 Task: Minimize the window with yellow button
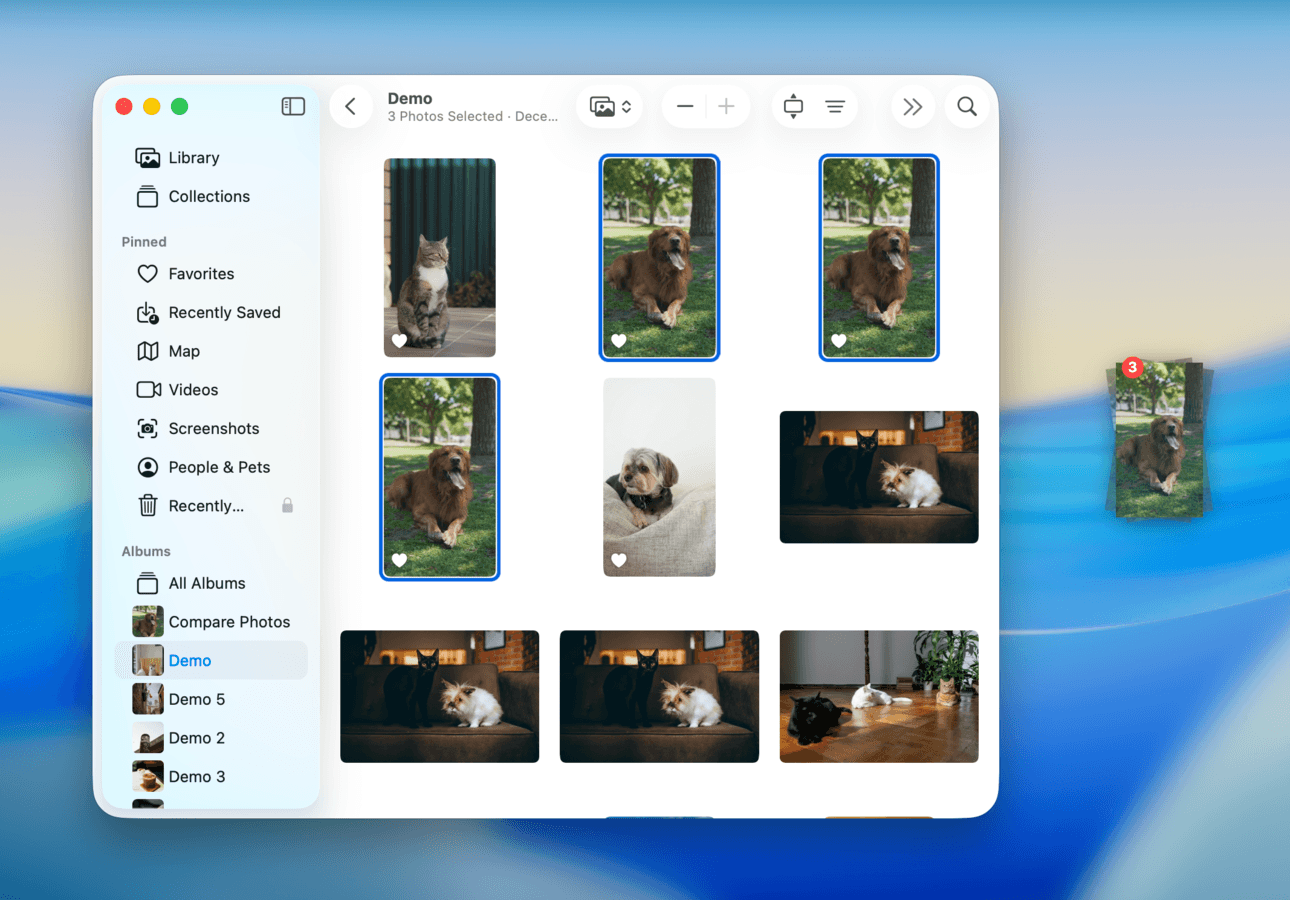click(x=152, y=106)
